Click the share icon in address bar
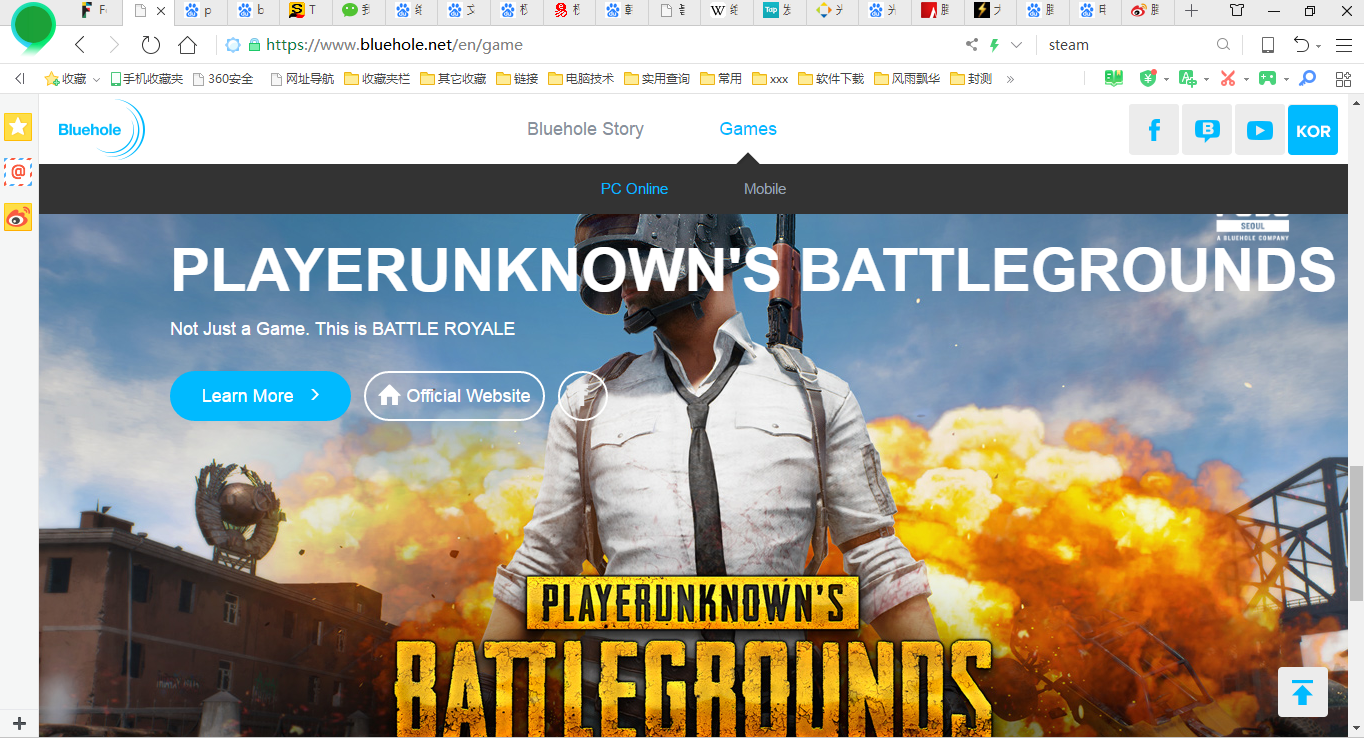 pos(972,45)
